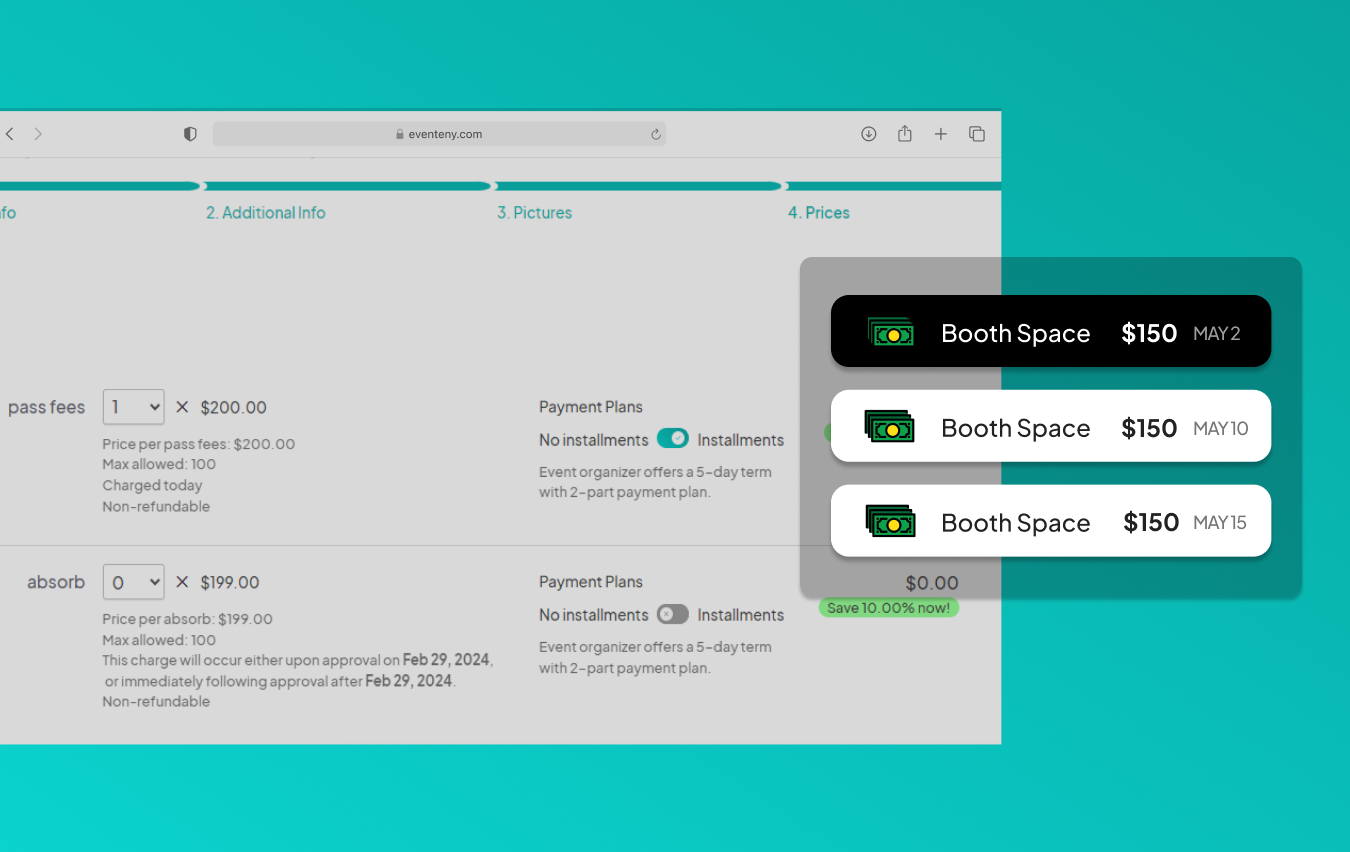Open the pass fees quantity dropdown

point(133,407)
